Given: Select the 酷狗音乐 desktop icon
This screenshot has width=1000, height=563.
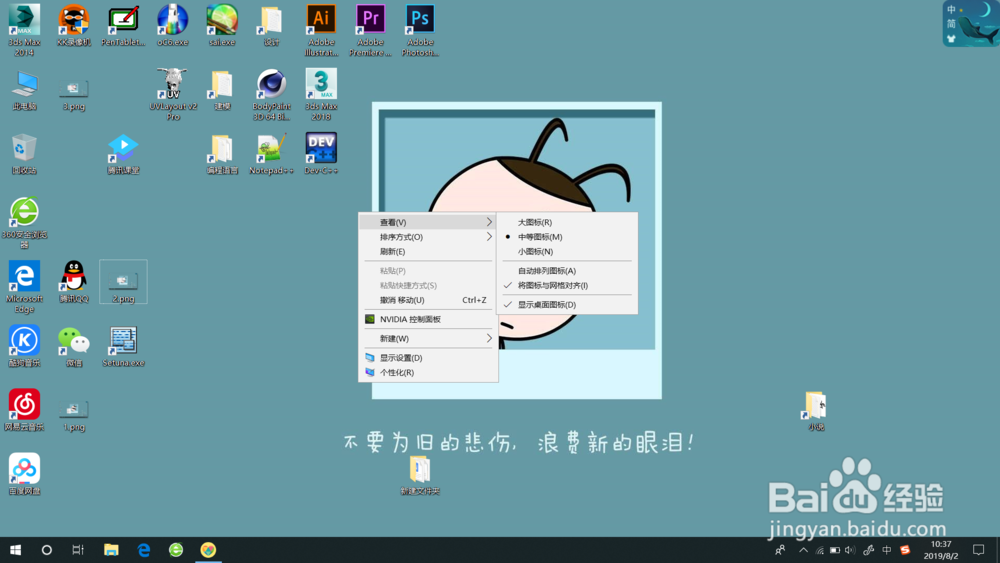Looking at the screenshot, I should pyautogui.click(x=24, y=346).
